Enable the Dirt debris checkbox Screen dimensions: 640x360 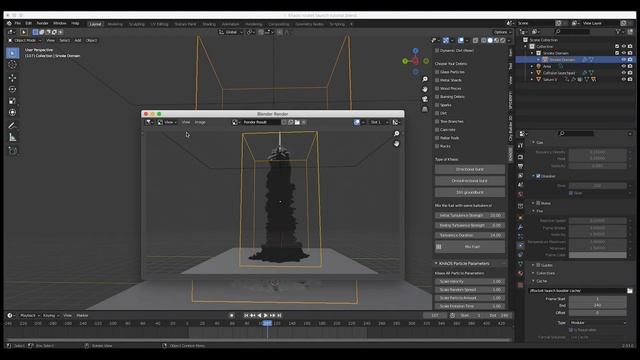tap(437, 113)
